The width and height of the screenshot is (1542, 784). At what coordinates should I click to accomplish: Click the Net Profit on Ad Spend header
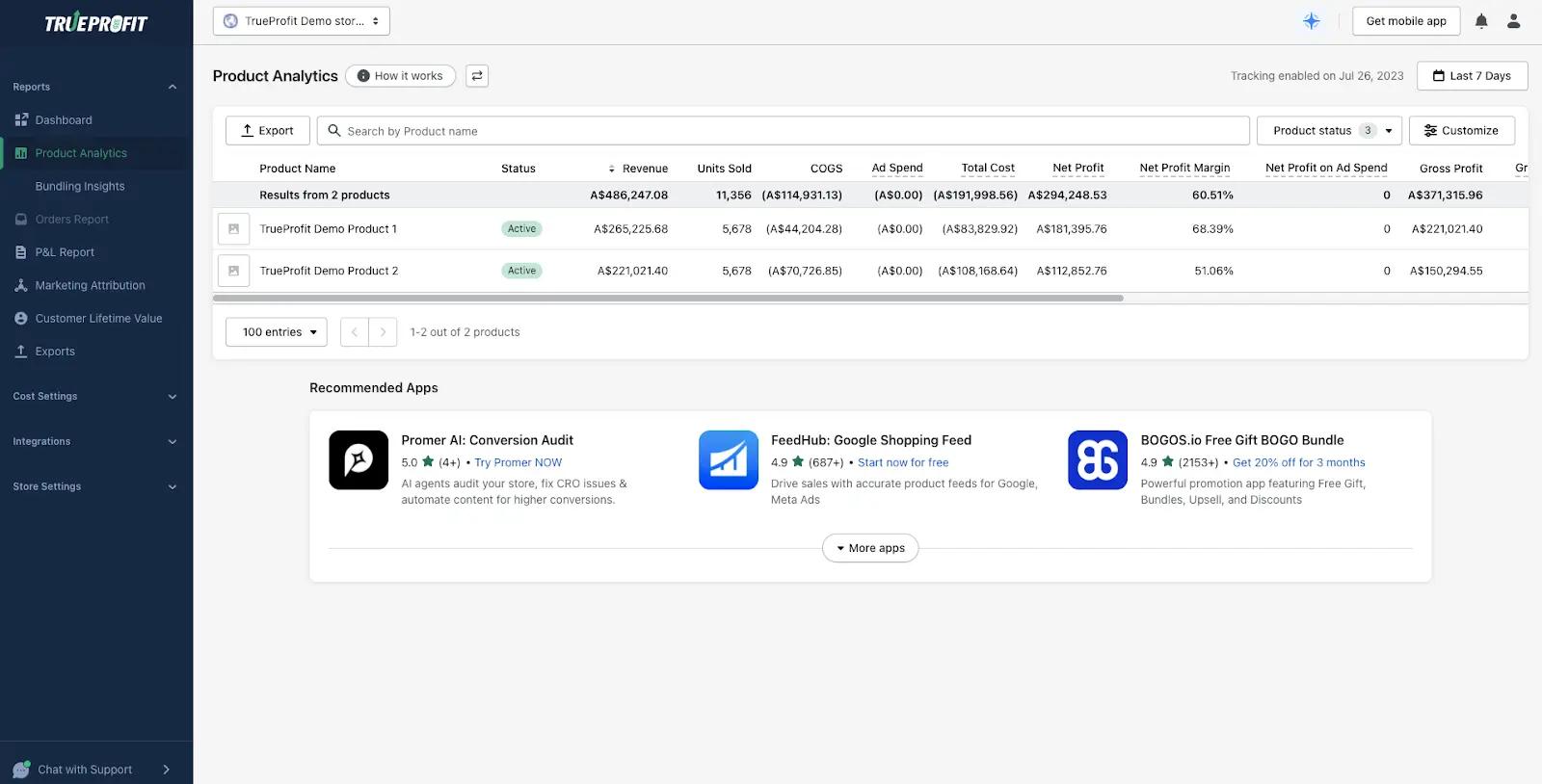point(1326,169)
